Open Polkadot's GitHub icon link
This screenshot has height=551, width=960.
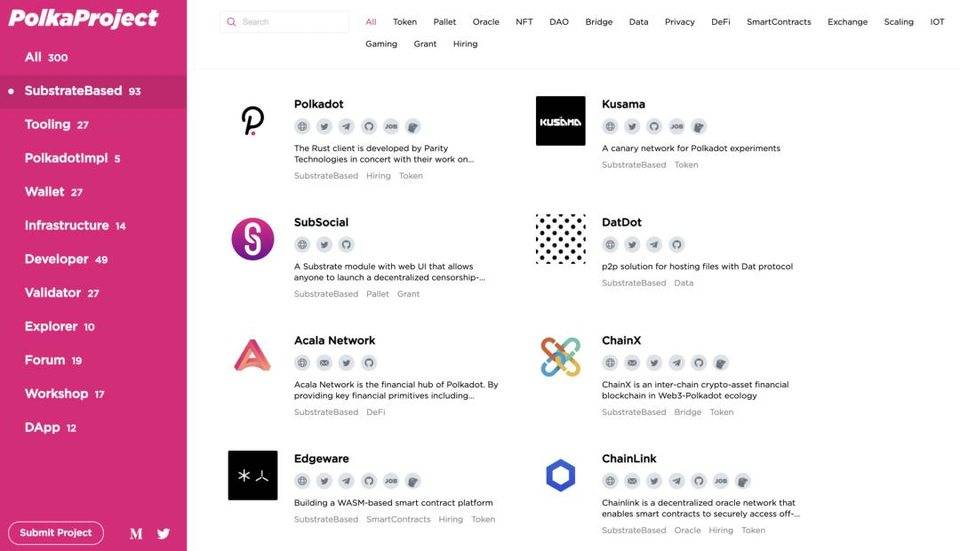tap(368, 126)
